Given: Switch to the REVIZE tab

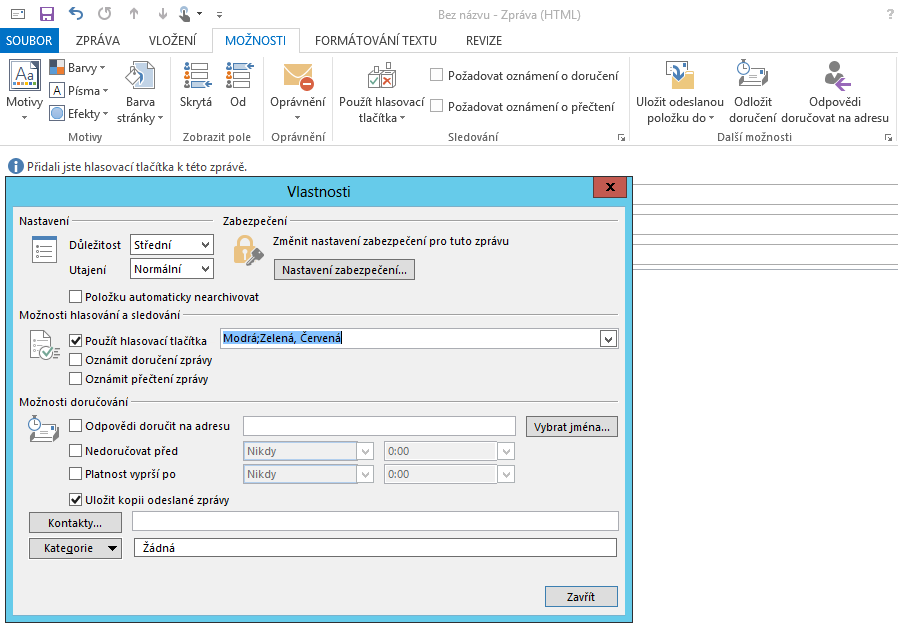Looking at the screenshot, I should [x=484, y=41].
